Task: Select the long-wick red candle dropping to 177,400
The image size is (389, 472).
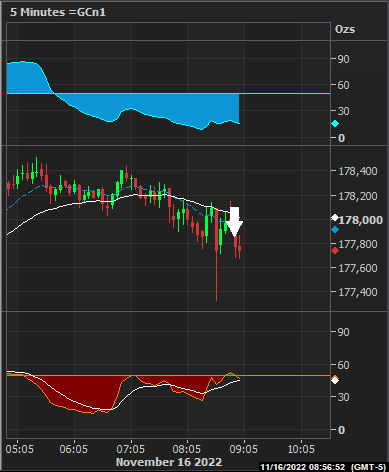Action: (x=217, y=255)
